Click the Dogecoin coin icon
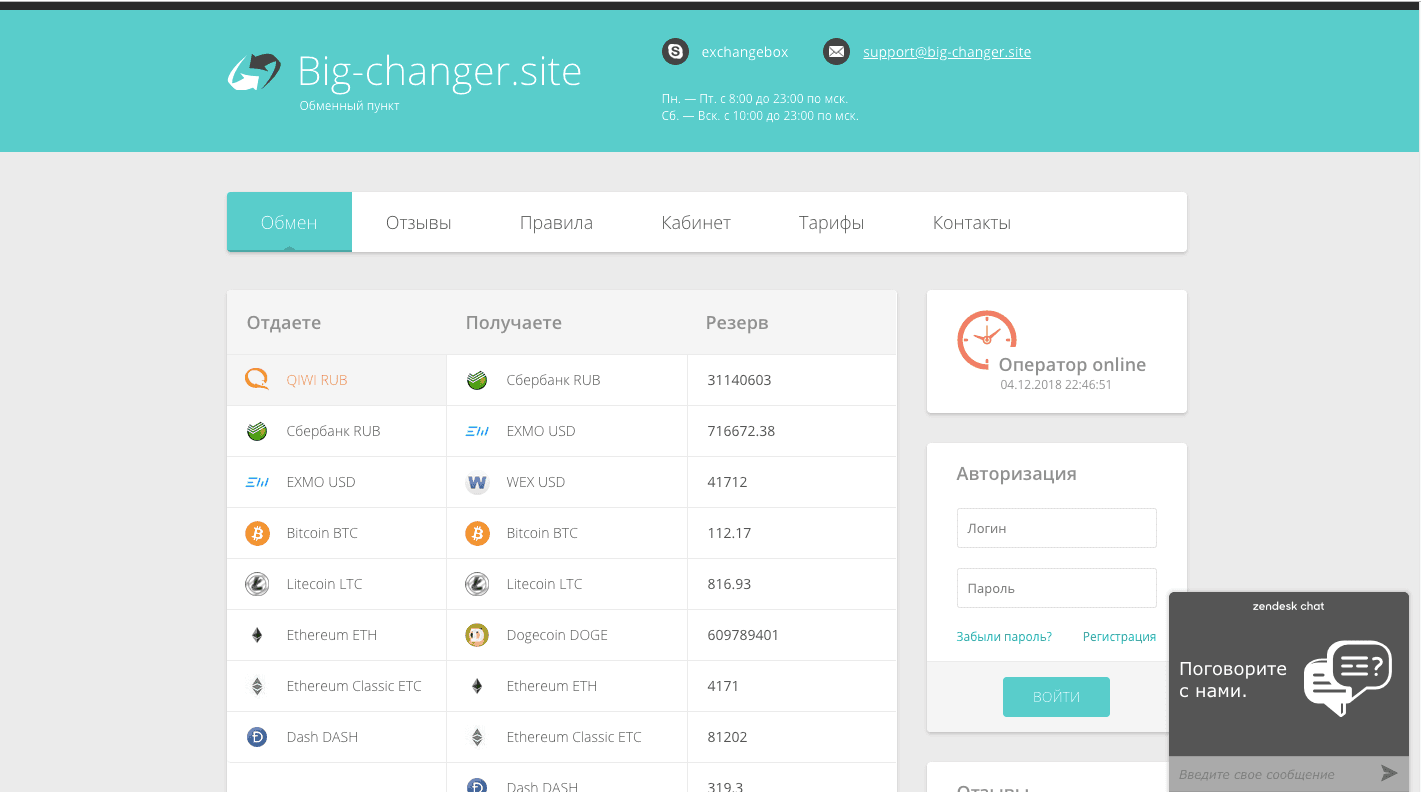Image resolution: width=1421 pixels, height=792 pixels. pos(477,634)
